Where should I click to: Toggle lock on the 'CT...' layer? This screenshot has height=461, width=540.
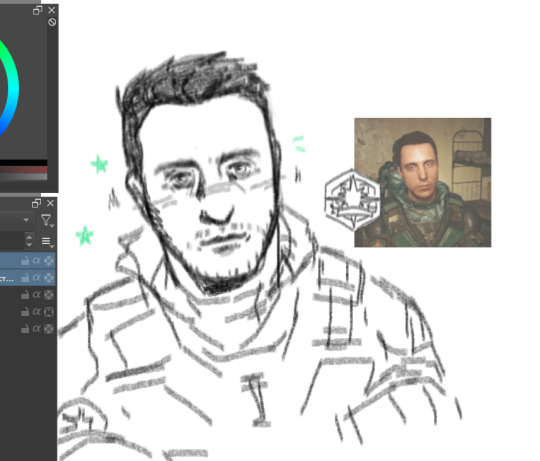click(25, 278)
